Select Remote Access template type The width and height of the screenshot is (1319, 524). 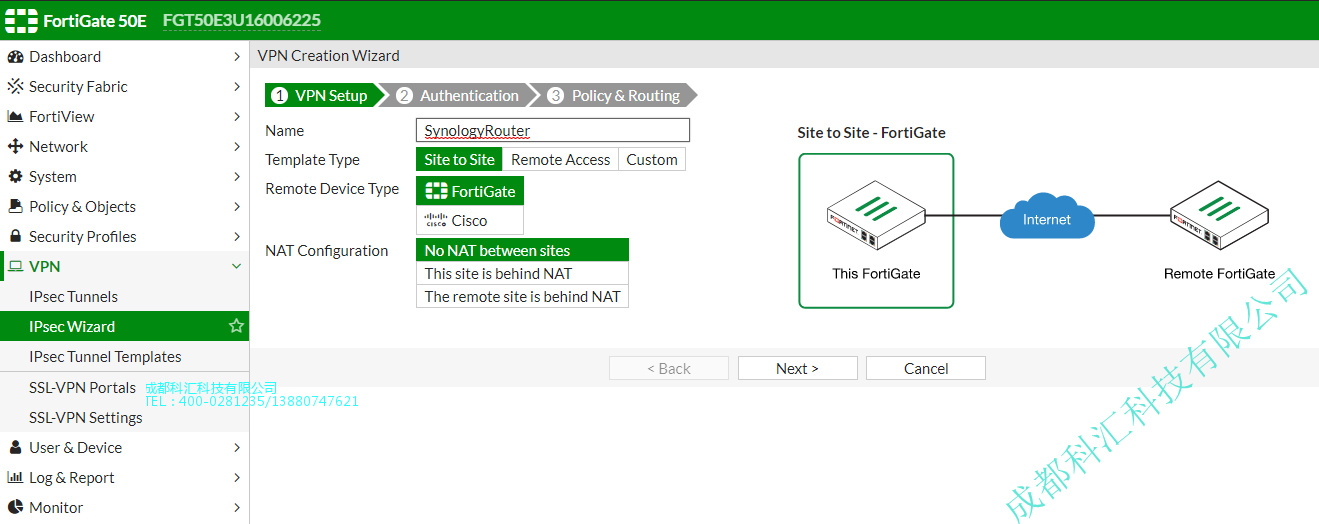(560, 159)
